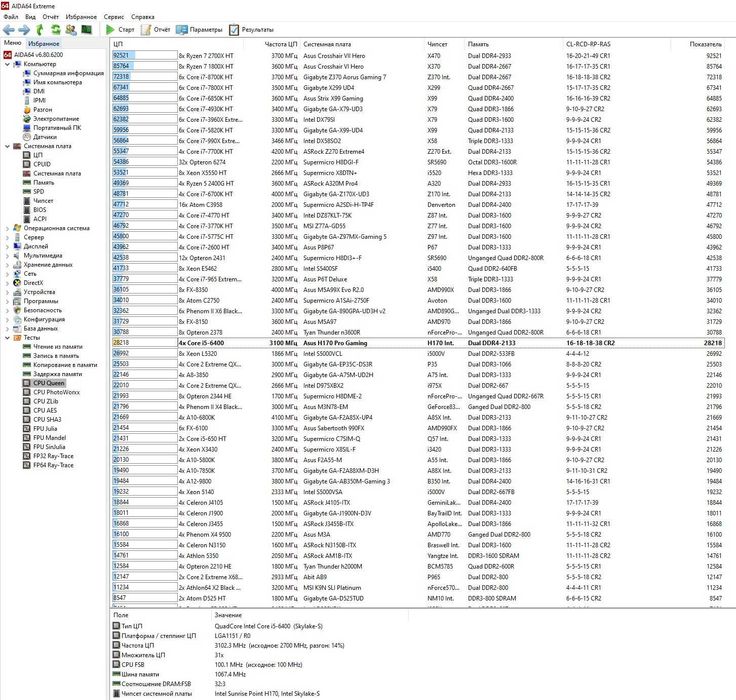The height and width of the screenshot is (700, 736).
Task: Go back with the left arrow toolbar icon
Action: pos(8,30)
